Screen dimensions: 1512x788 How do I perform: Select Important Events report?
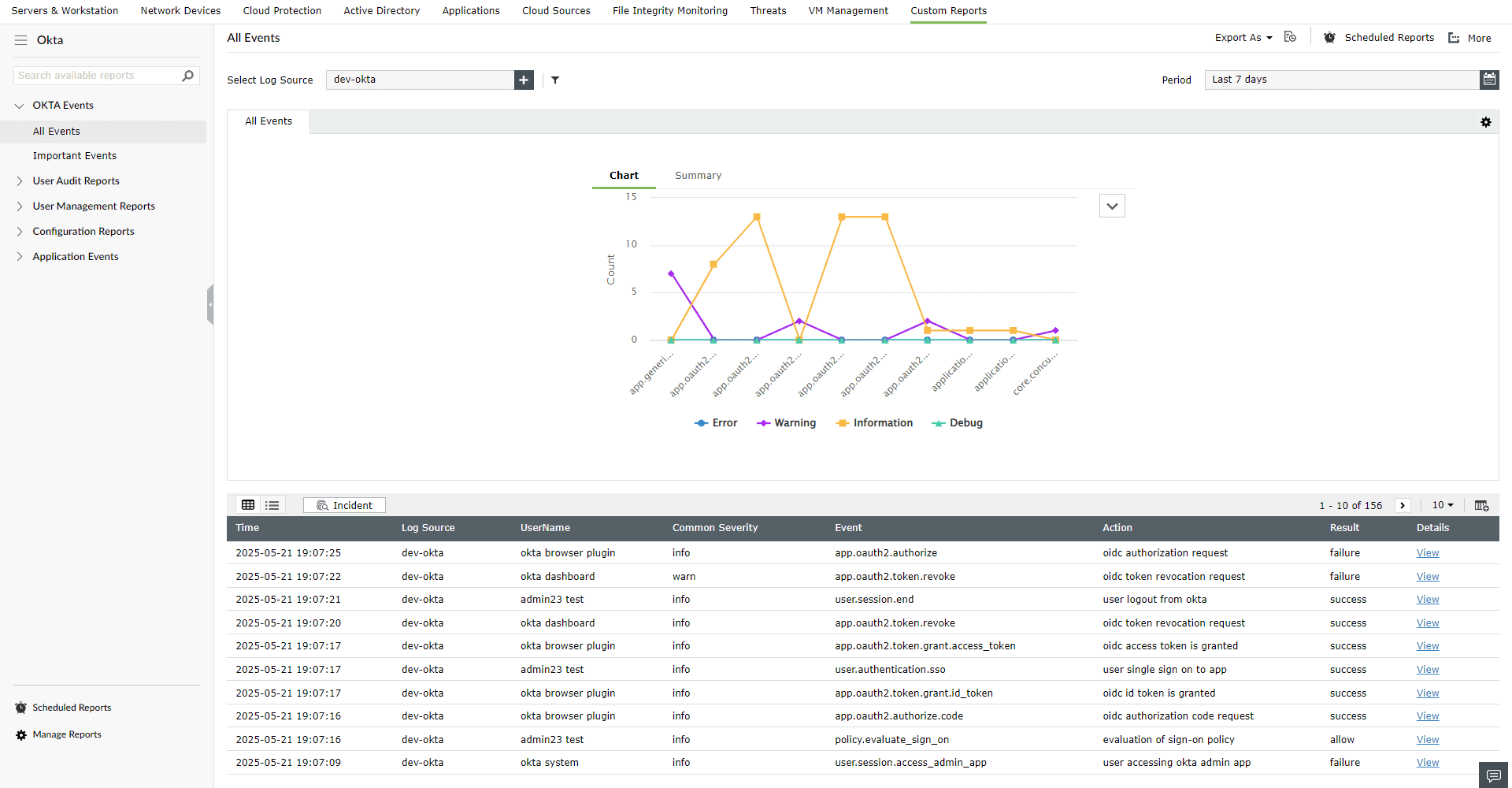coord(75,156)
